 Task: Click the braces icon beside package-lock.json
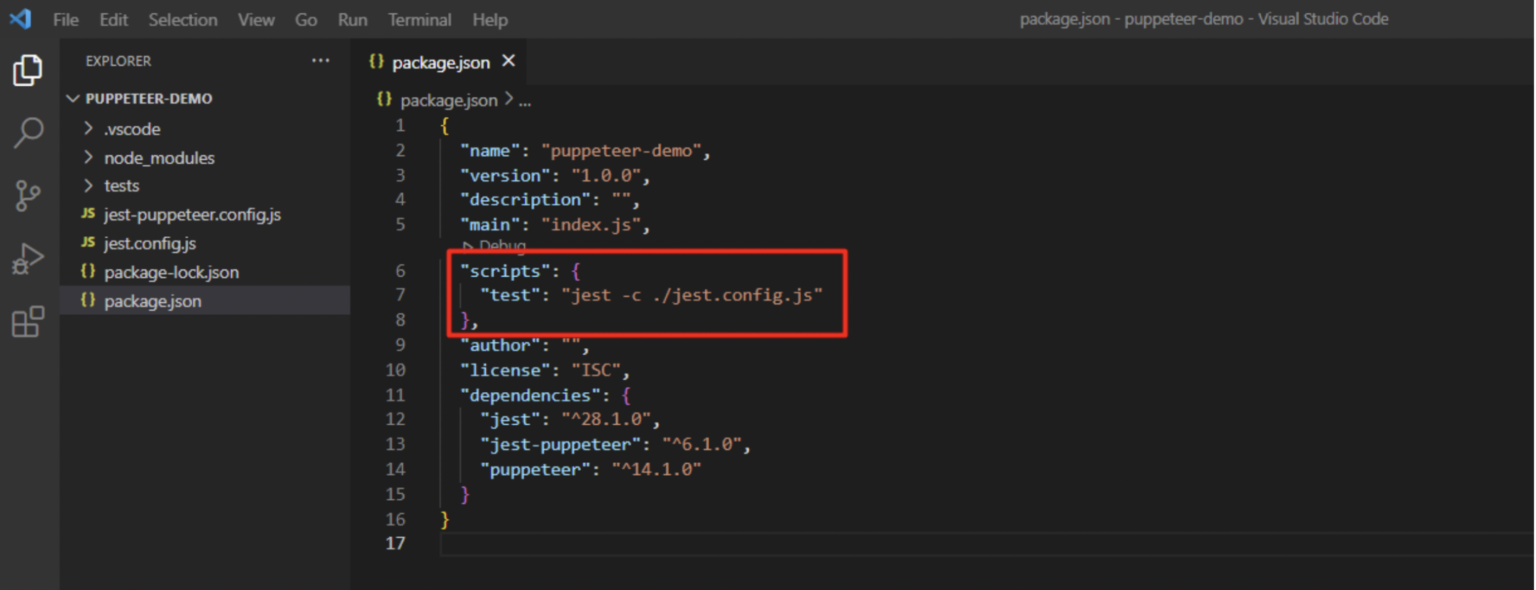[x=87, y=271]
